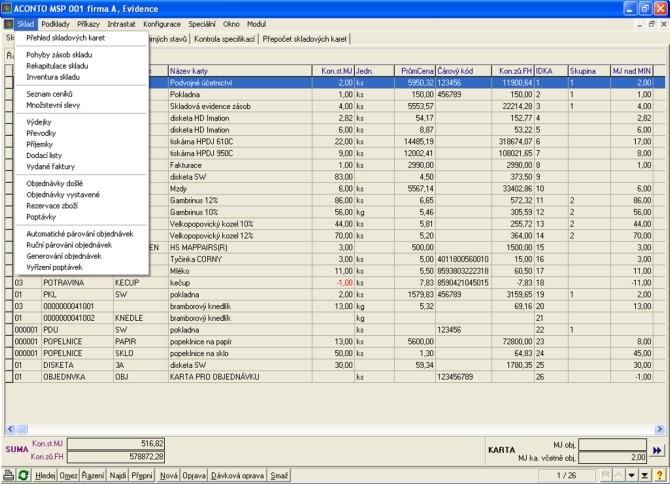Click the yellow question mark help icon
The width and height of the screenshot is (670, 484).
tap(660, 477)
